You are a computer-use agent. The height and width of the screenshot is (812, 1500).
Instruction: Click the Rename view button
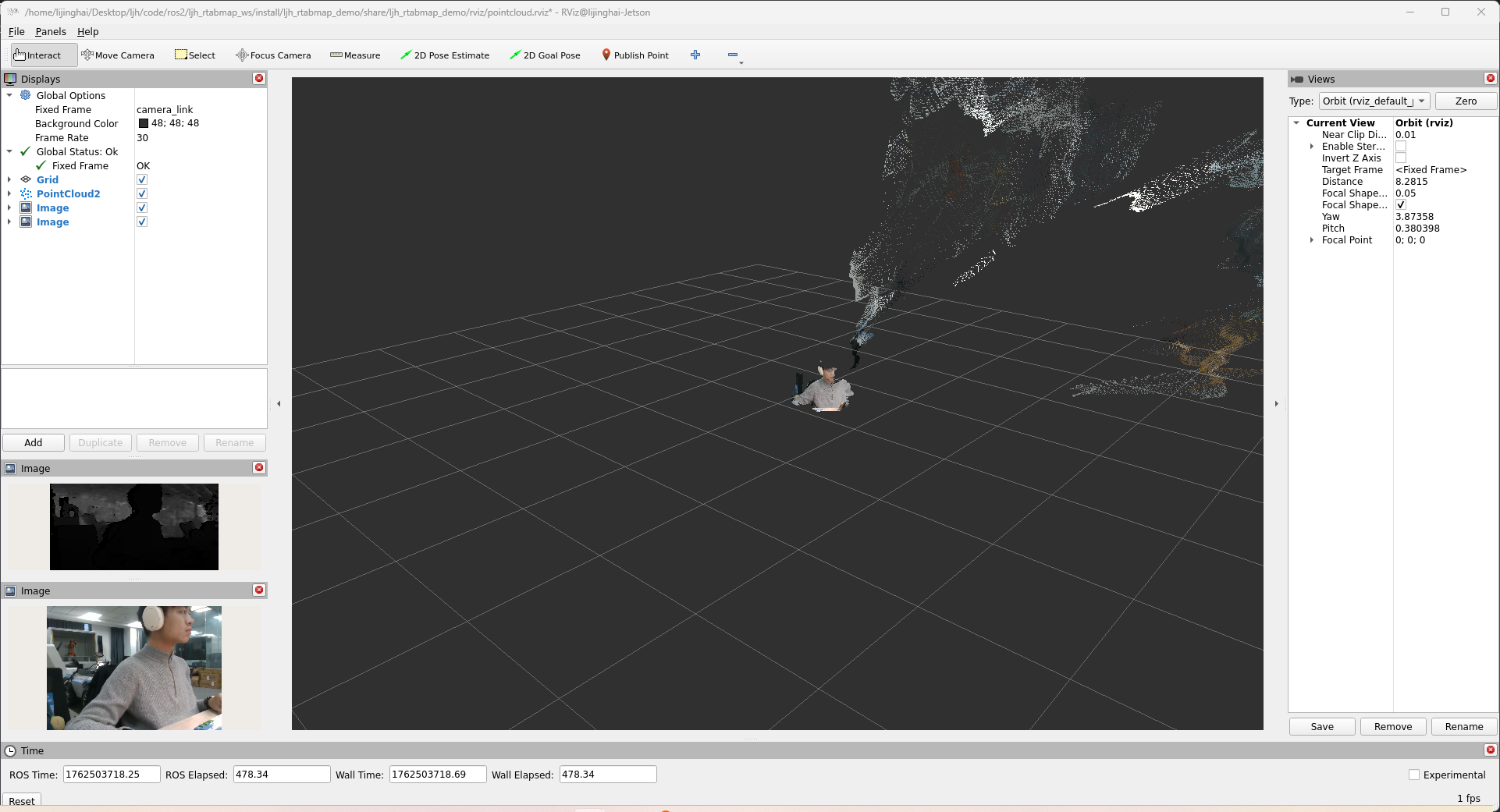point(1464,726)
